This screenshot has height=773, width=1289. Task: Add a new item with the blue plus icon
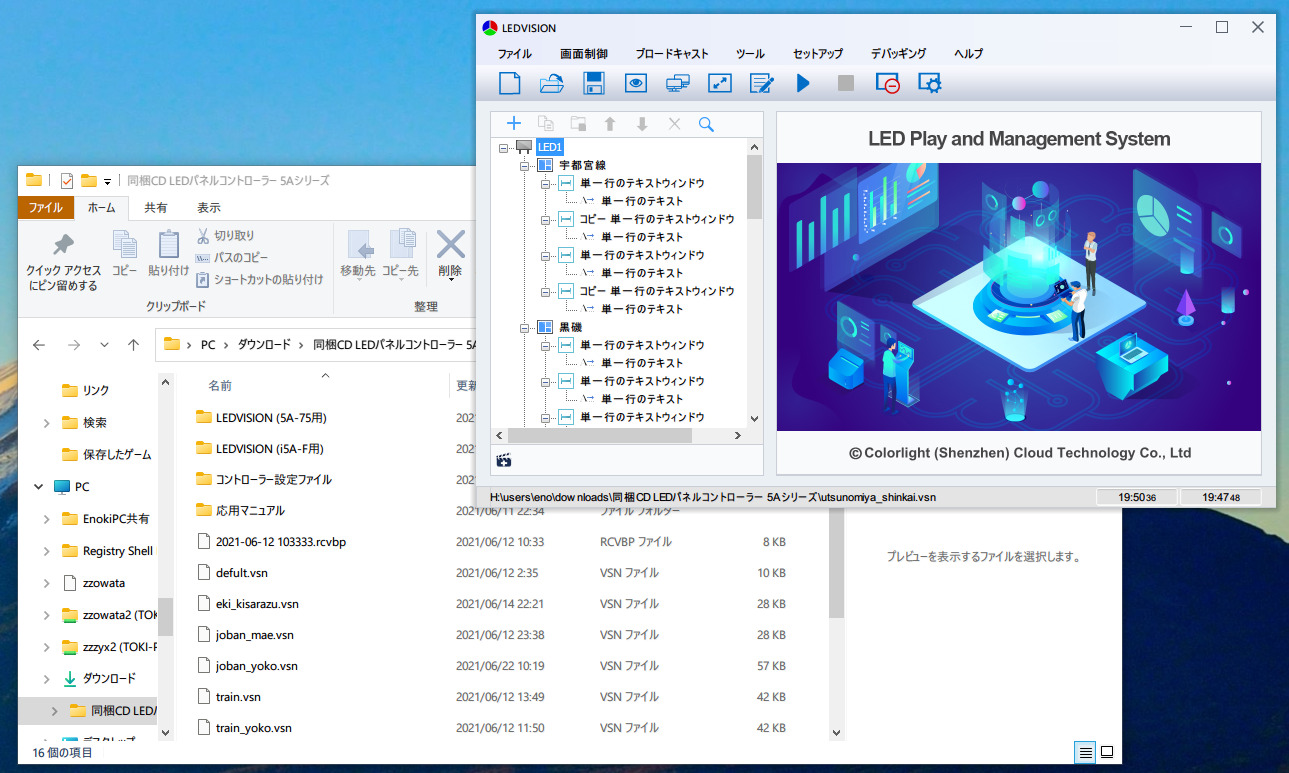click(x=514, y=123)
